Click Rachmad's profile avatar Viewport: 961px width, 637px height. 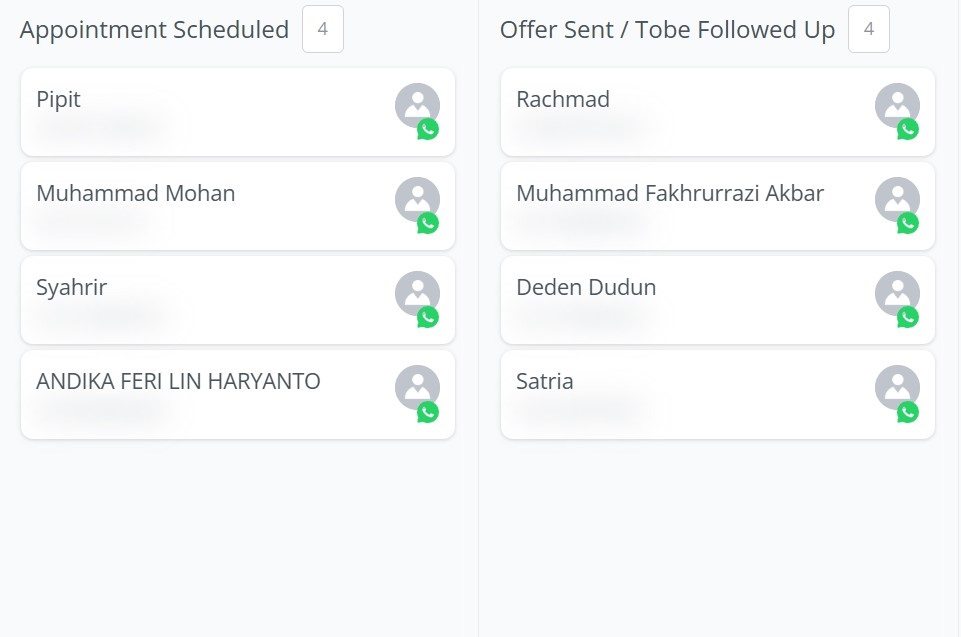(x=895, y=104)
